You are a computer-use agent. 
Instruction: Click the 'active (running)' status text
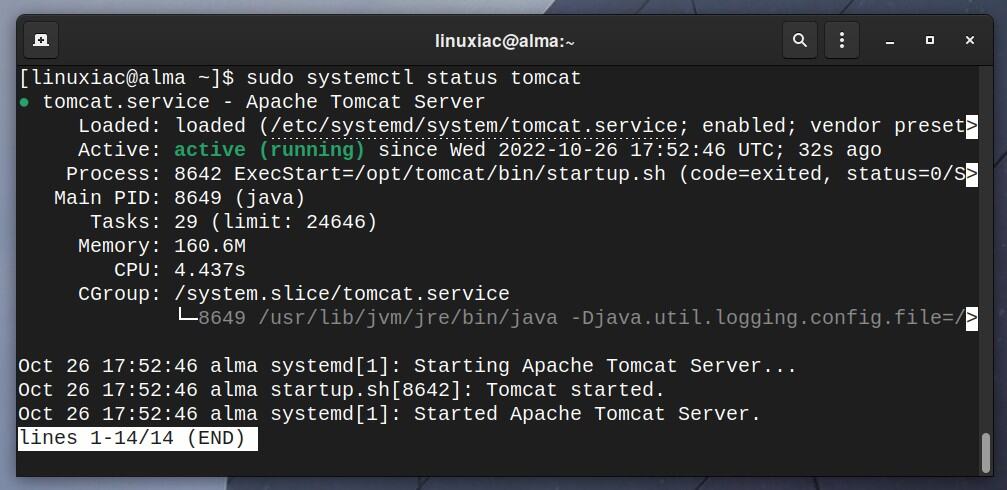pyautogui.click(x=269, y=150)
